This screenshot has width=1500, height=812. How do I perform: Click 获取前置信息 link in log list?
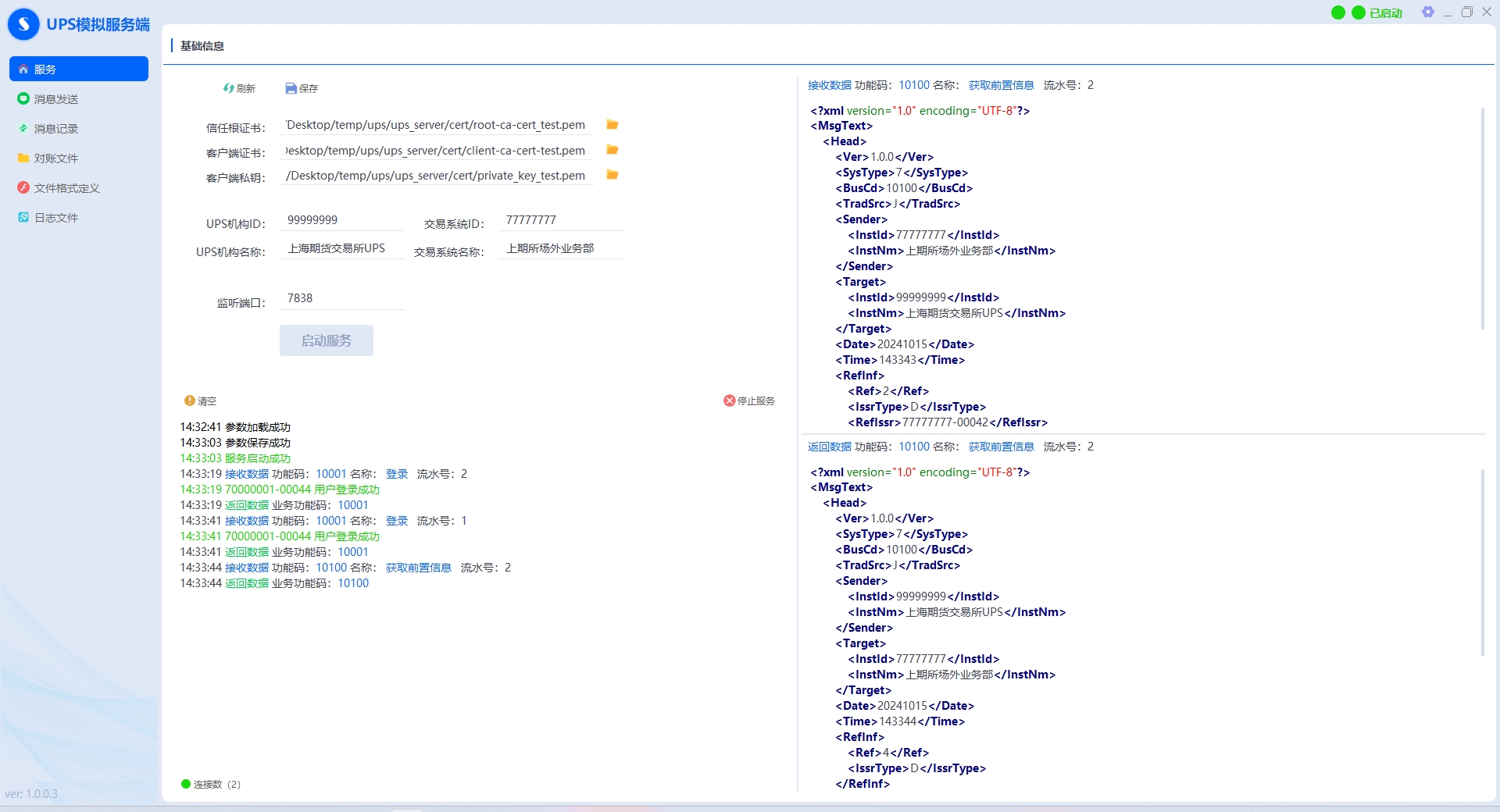419,568
